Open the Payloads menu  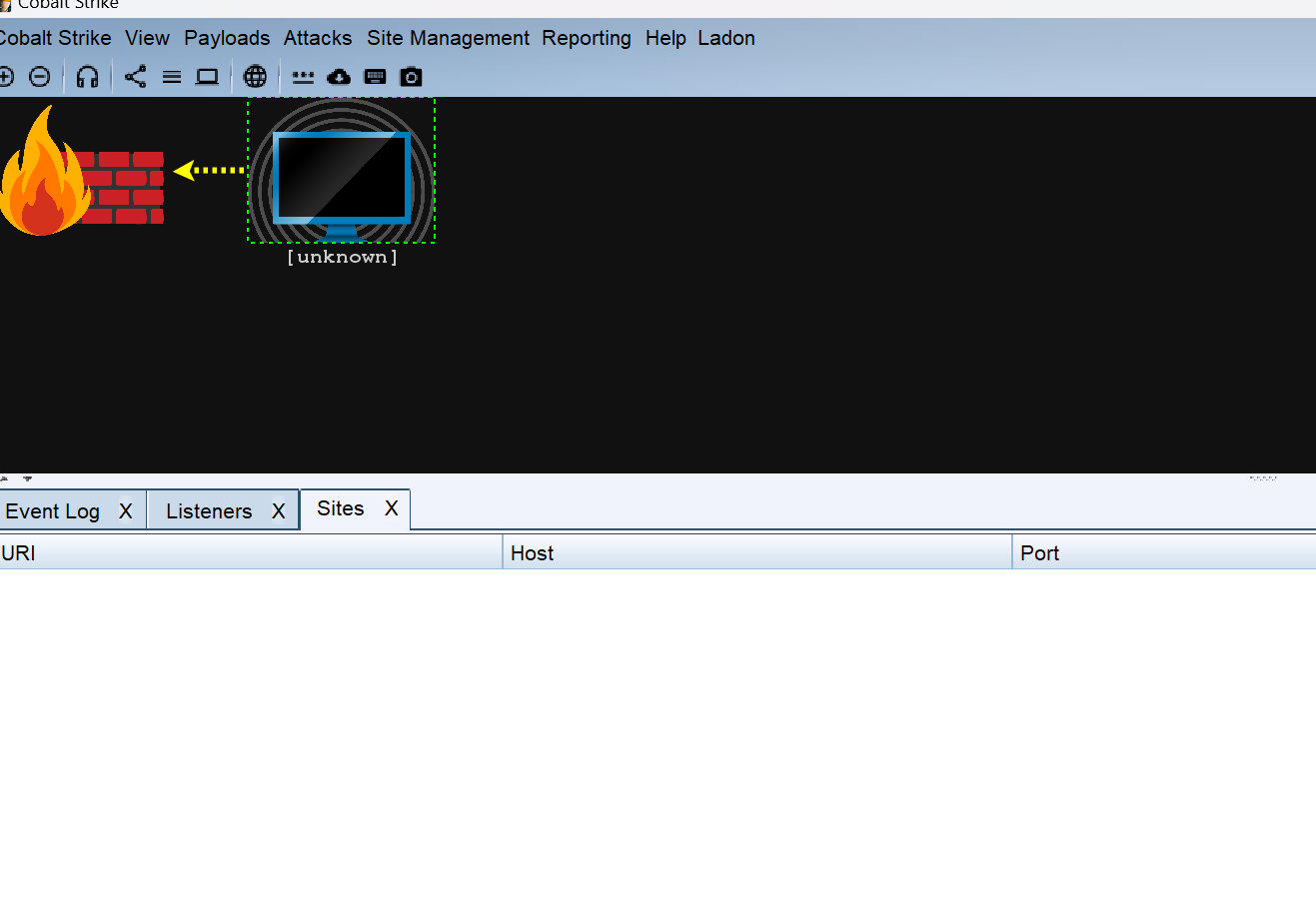pyautogui.click(x=227, y=38)
